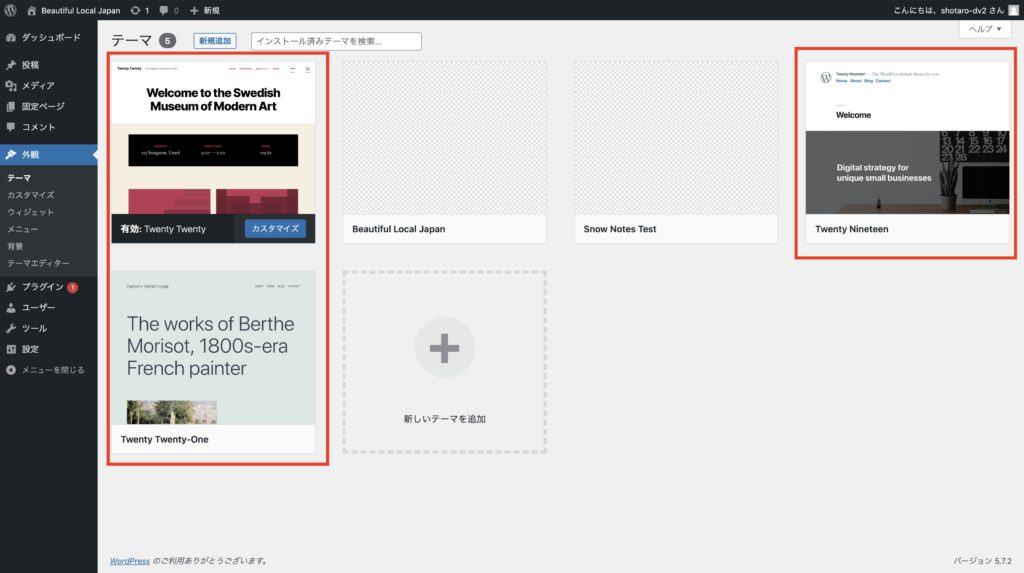This screenshot has width=1024, height=573.
Task: Open the 投稿 posts menu label
Action: (30, 65)
